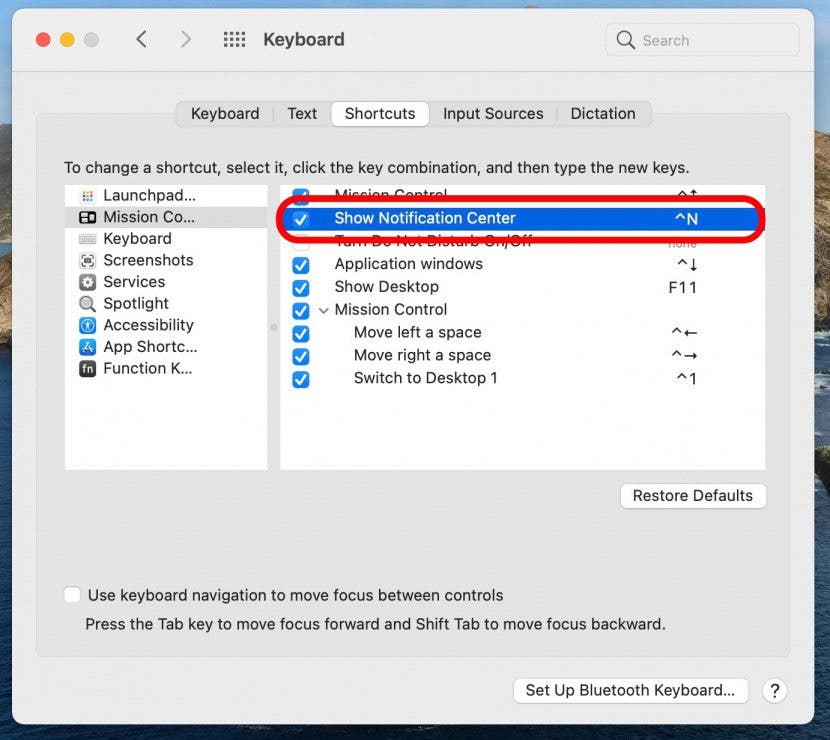Click the Restore Defaults button

(693, 495)
